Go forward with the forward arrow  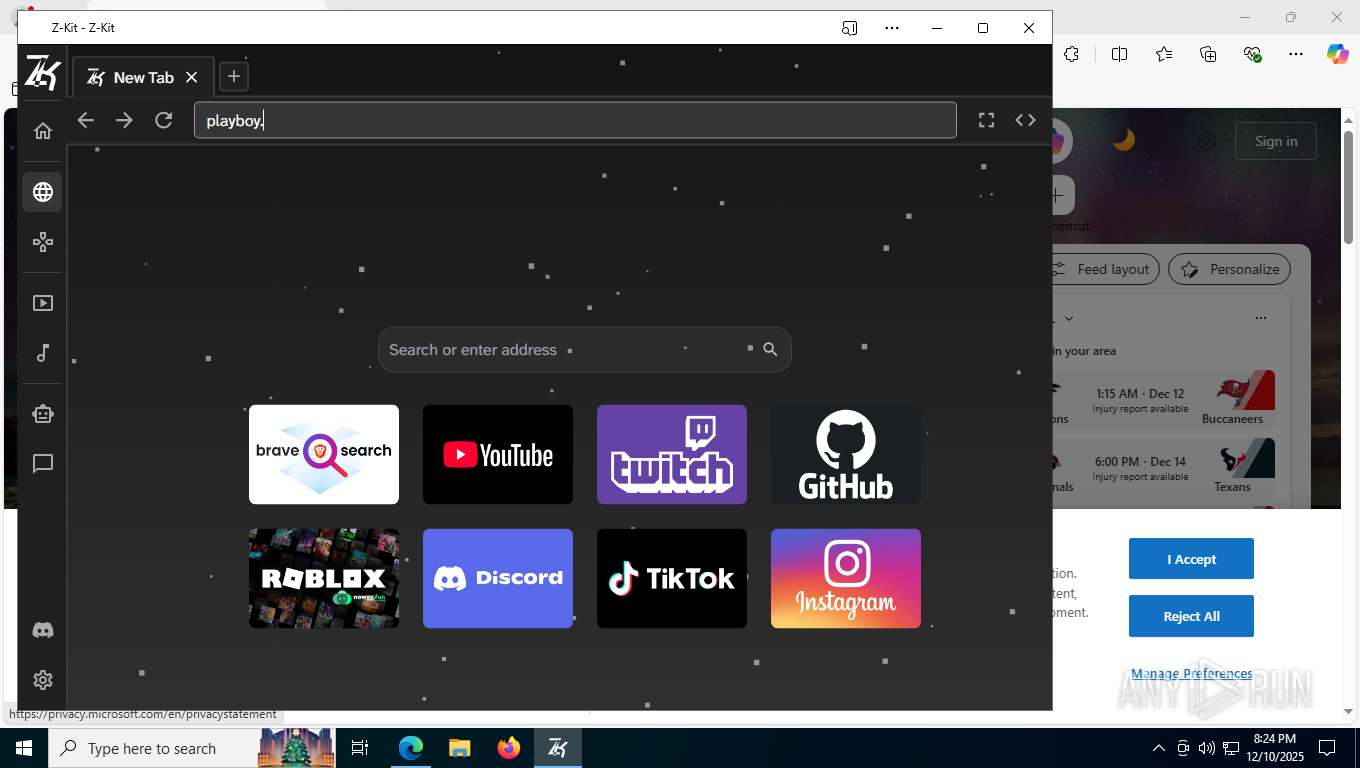pos(124,120)
